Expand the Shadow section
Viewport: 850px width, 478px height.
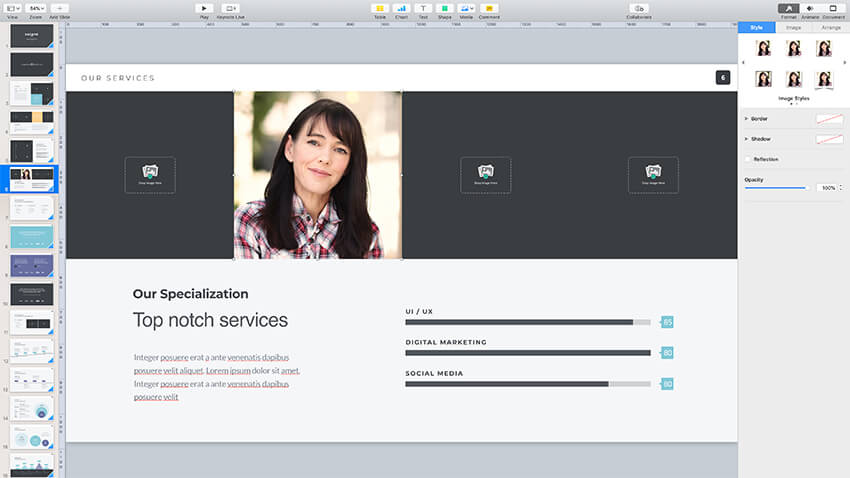[746, 139]
